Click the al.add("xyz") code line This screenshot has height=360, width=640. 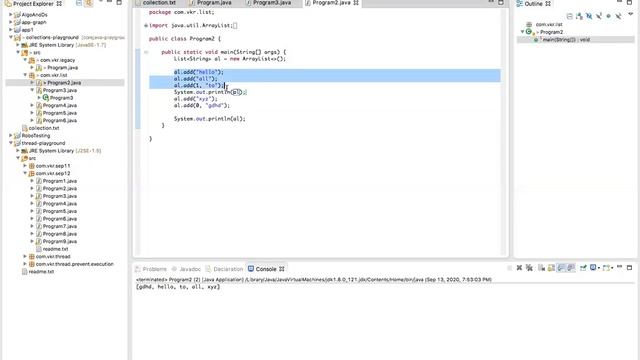click(x=196, y=99)
